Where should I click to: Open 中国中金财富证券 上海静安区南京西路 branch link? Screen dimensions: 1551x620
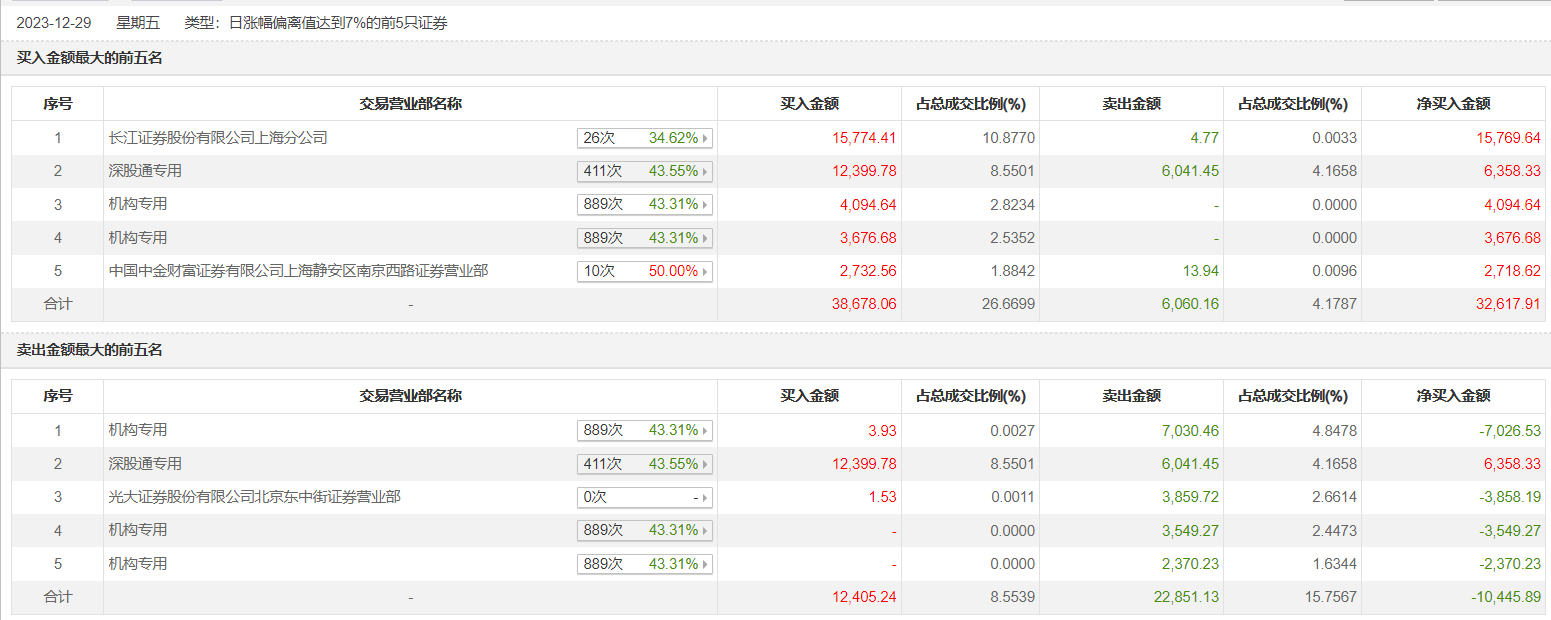(x=298, y=271)
